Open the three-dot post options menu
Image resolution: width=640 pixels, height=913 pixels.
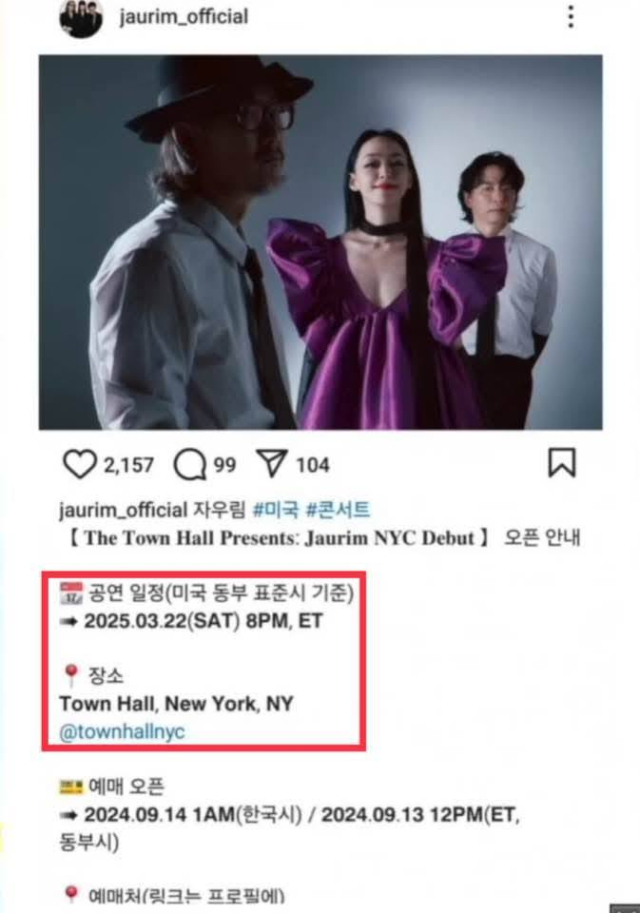pyautogui.click(x=571, y=16)
